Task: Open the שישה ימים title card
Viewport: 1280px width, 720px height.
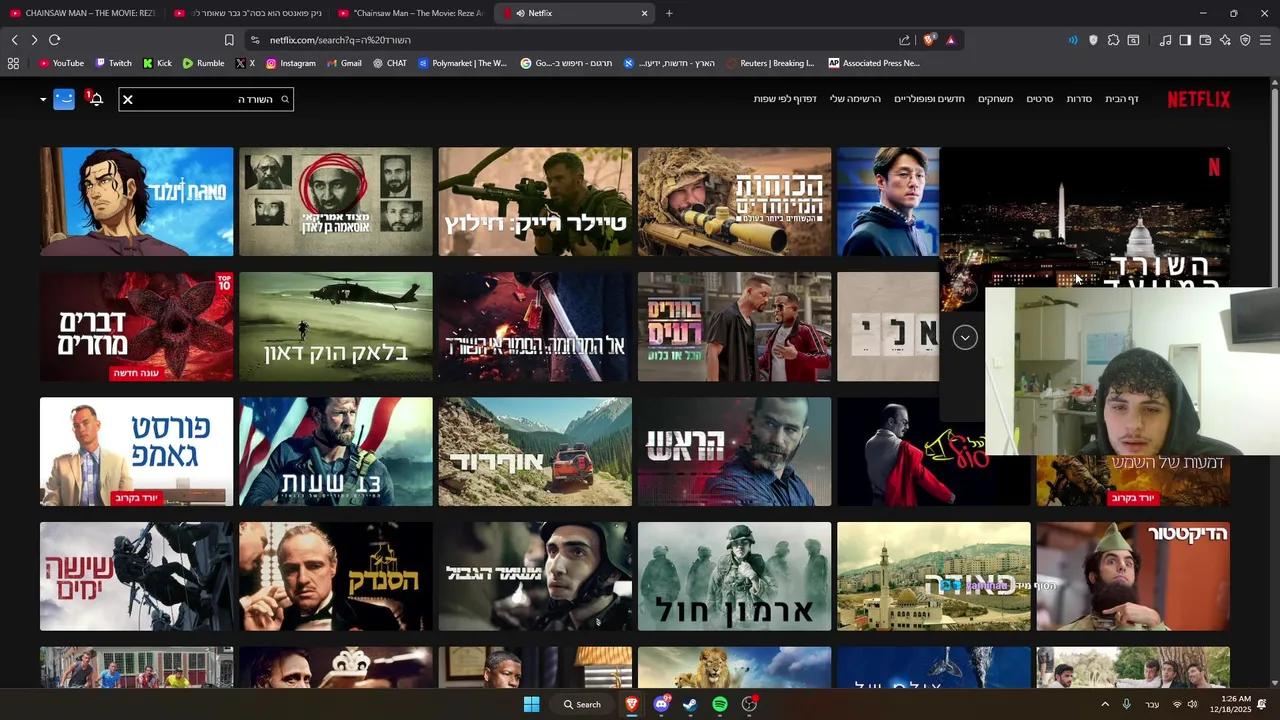Action: (x=136, y=576)
